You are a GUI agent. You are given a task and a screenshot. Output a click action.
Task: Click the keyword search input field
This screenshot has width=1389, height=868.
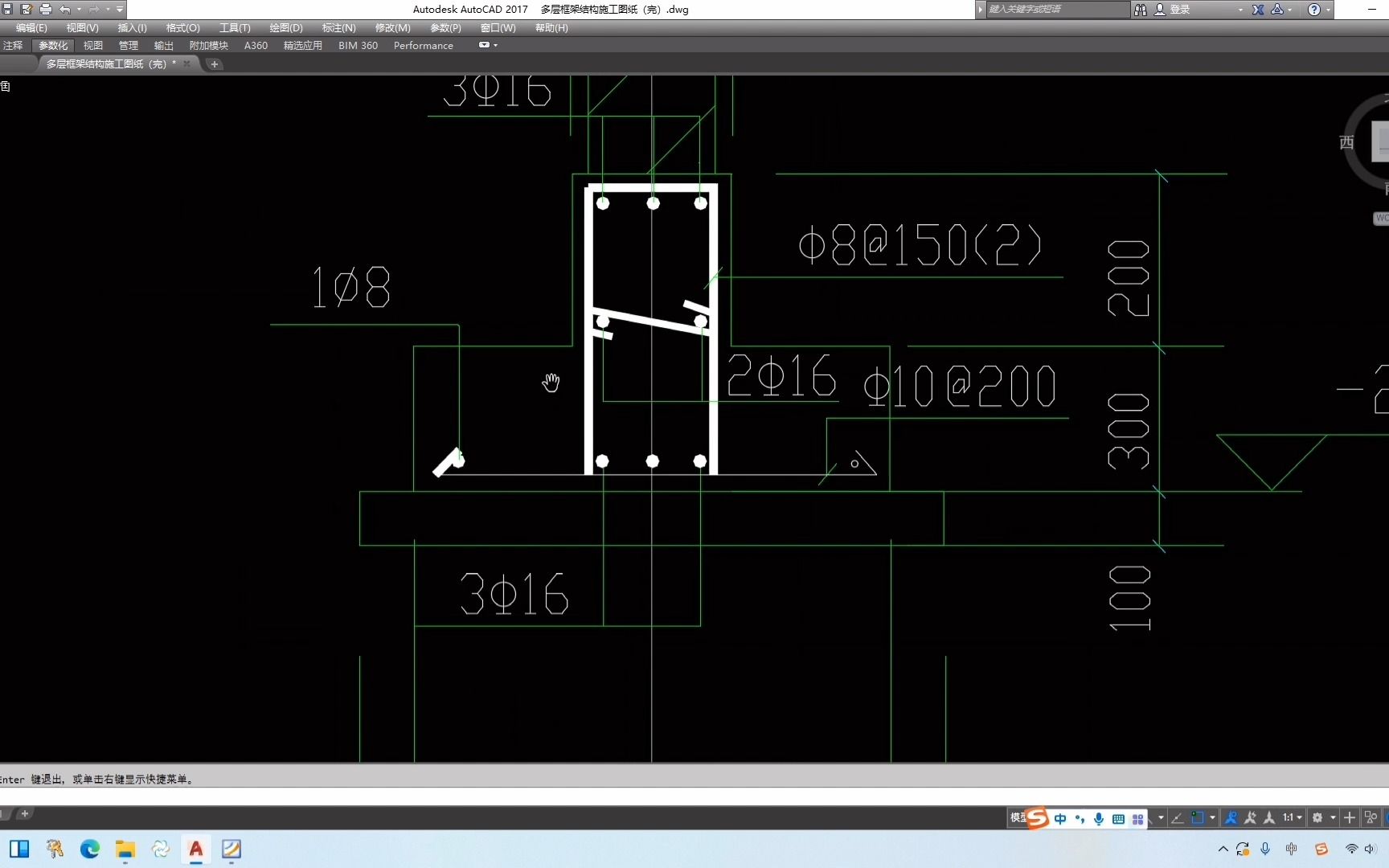(1057, 10)
